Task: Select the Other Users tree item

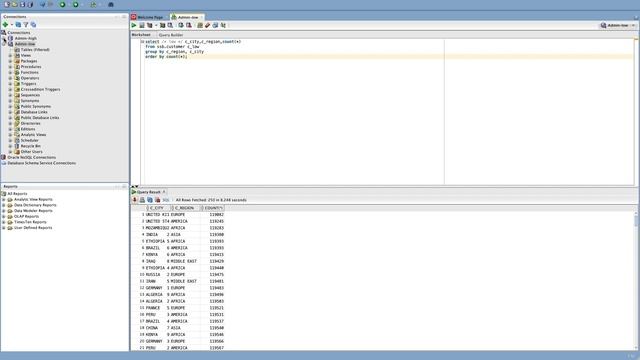Action: [x=31, y=152]
